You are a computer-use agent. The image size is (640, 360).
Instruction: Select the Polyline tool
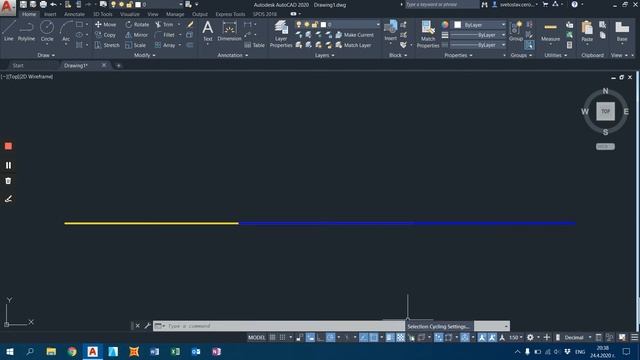click(x=26, y=31)
